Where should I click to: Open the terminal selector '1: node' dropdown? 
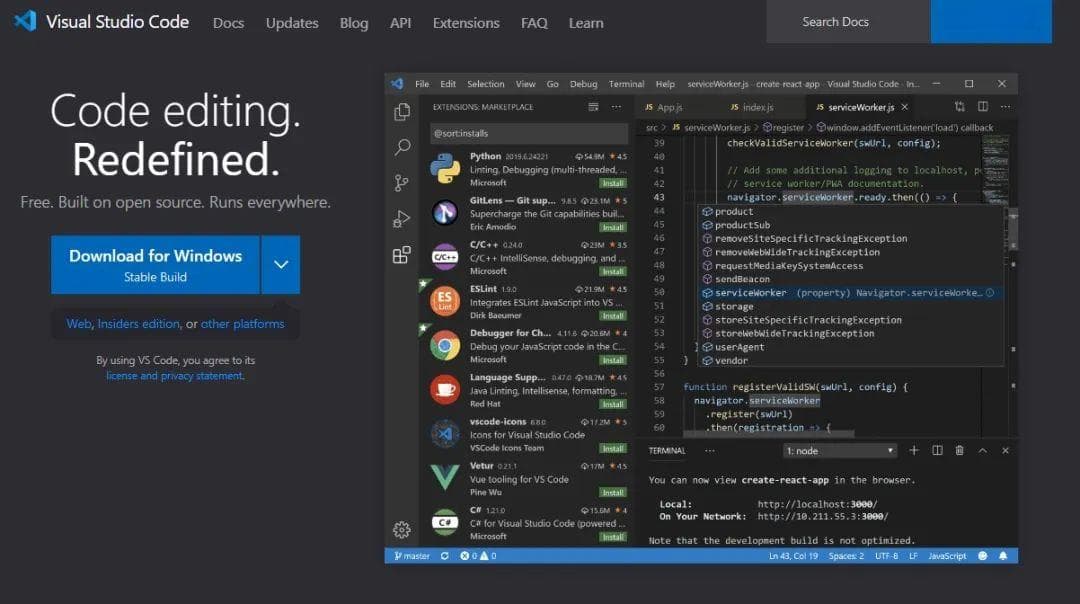pos(840,450)
